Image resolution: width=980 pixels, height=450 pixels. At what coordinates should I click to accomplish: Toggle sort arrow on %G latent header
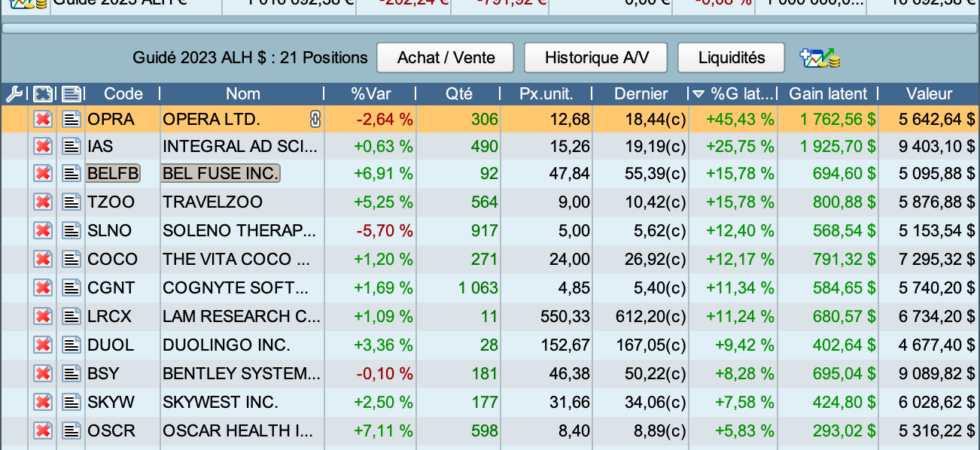click(x=698, y=94)
